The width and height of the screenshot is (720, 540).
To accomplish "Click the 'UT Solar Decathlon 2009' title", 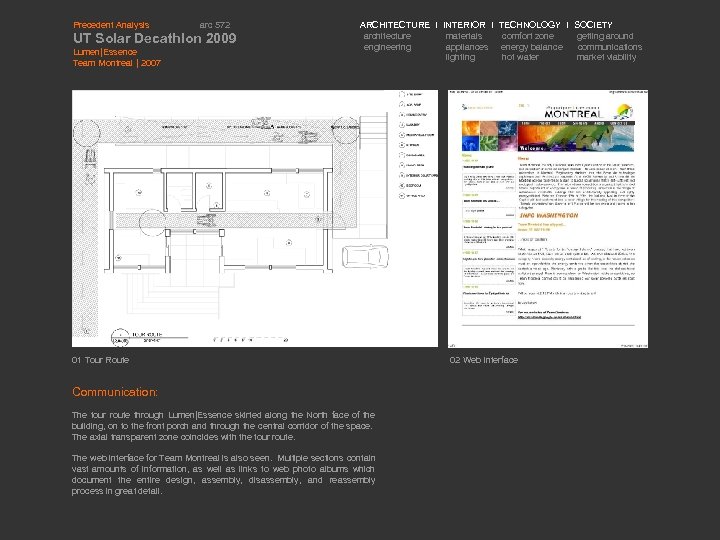I will tap(155, 38).
